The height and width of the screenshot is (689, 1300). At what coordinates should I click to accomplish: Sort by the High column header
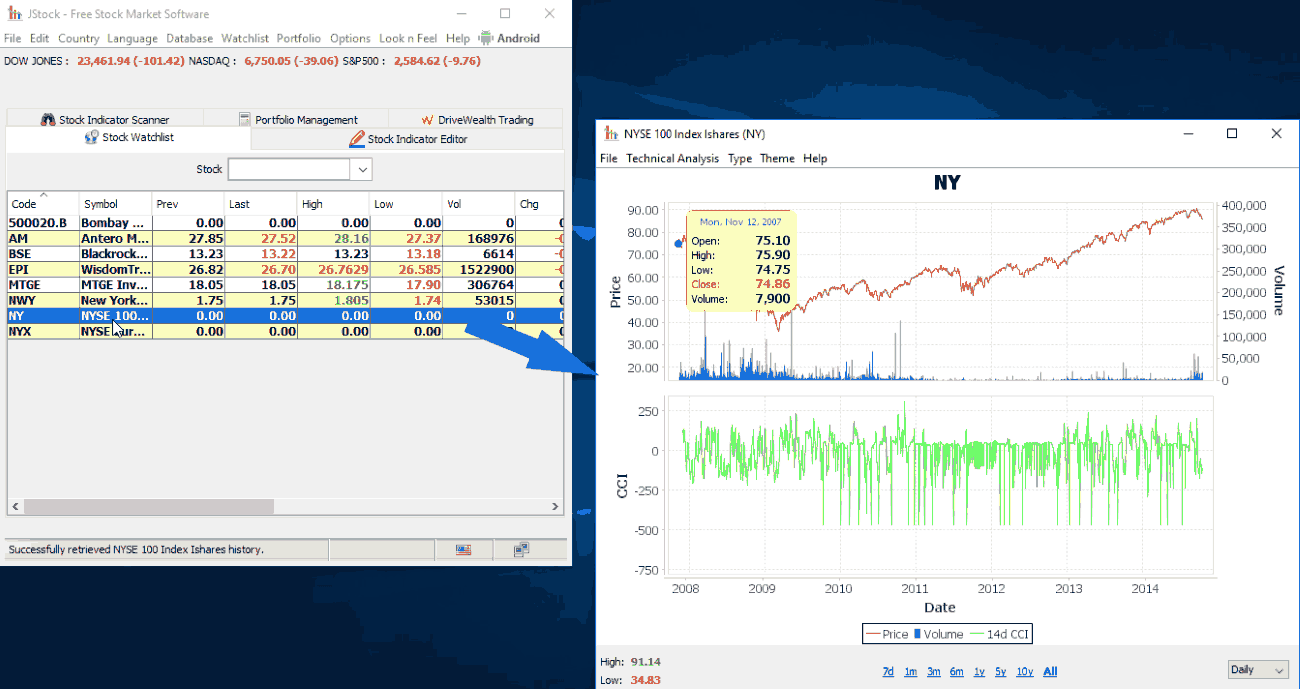[333, 203]
